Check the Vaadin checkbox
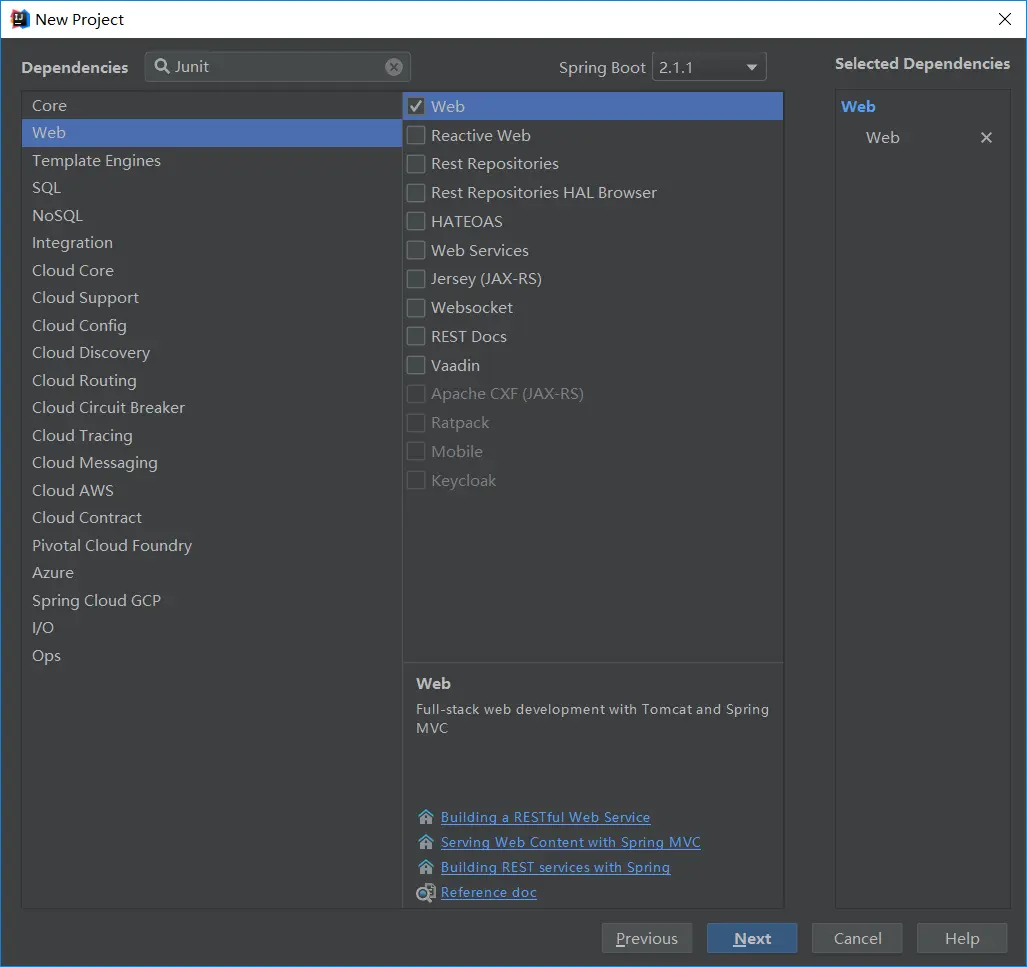1027x967 pixels. click(x=416, y=365)
